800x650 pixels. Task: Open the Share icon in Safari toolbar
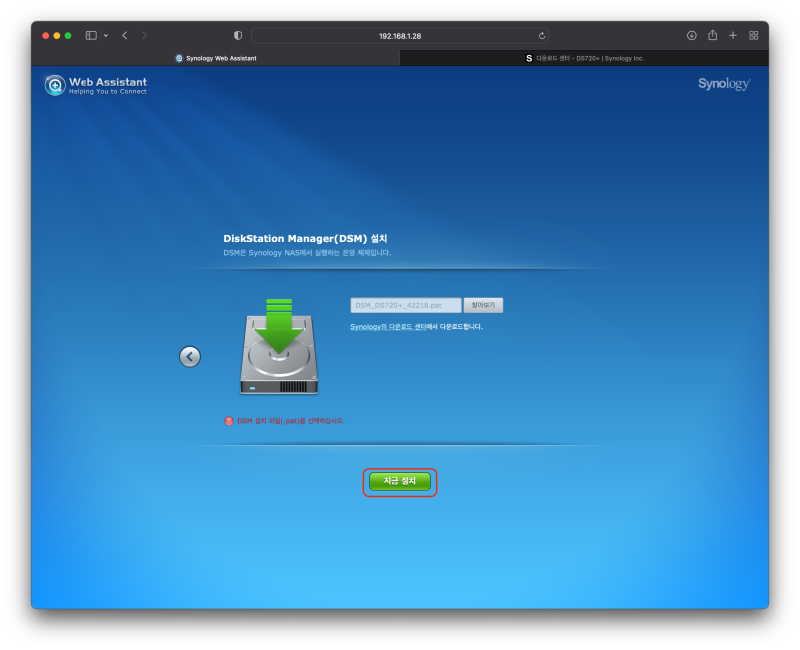point(712,35)
